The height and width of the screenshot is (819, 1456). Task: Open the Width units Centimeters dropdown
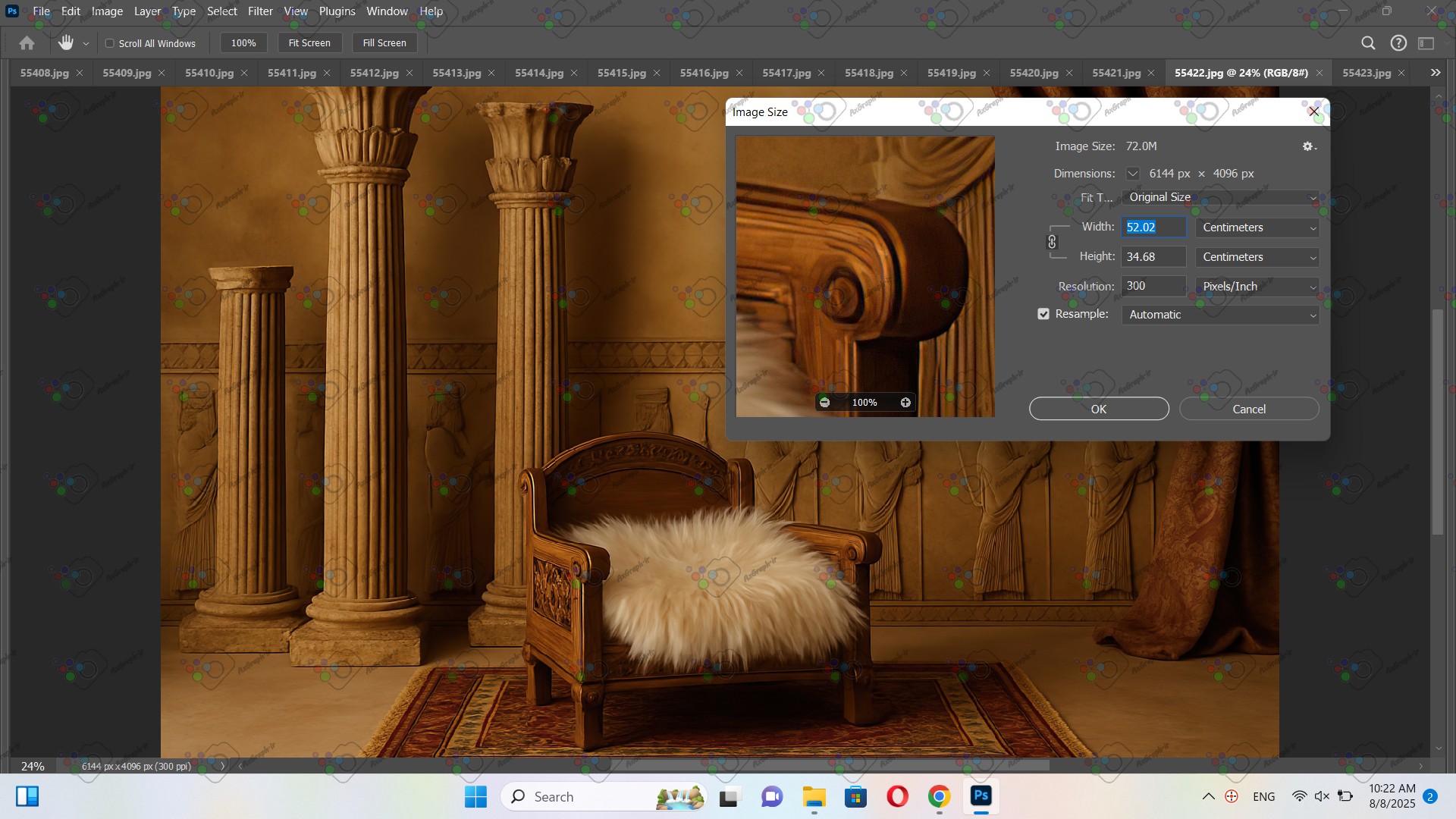[1257, 227]
